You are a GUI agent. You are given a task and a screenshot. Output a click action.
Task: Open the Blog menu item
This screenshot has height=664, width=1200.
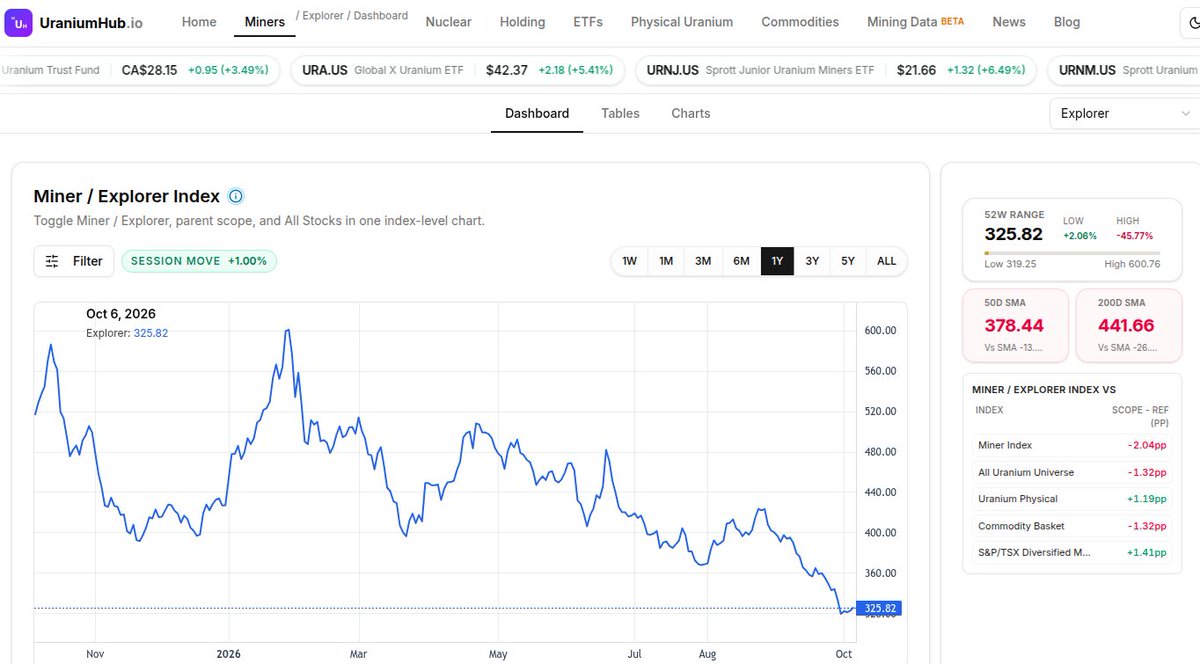point(1067,22)
